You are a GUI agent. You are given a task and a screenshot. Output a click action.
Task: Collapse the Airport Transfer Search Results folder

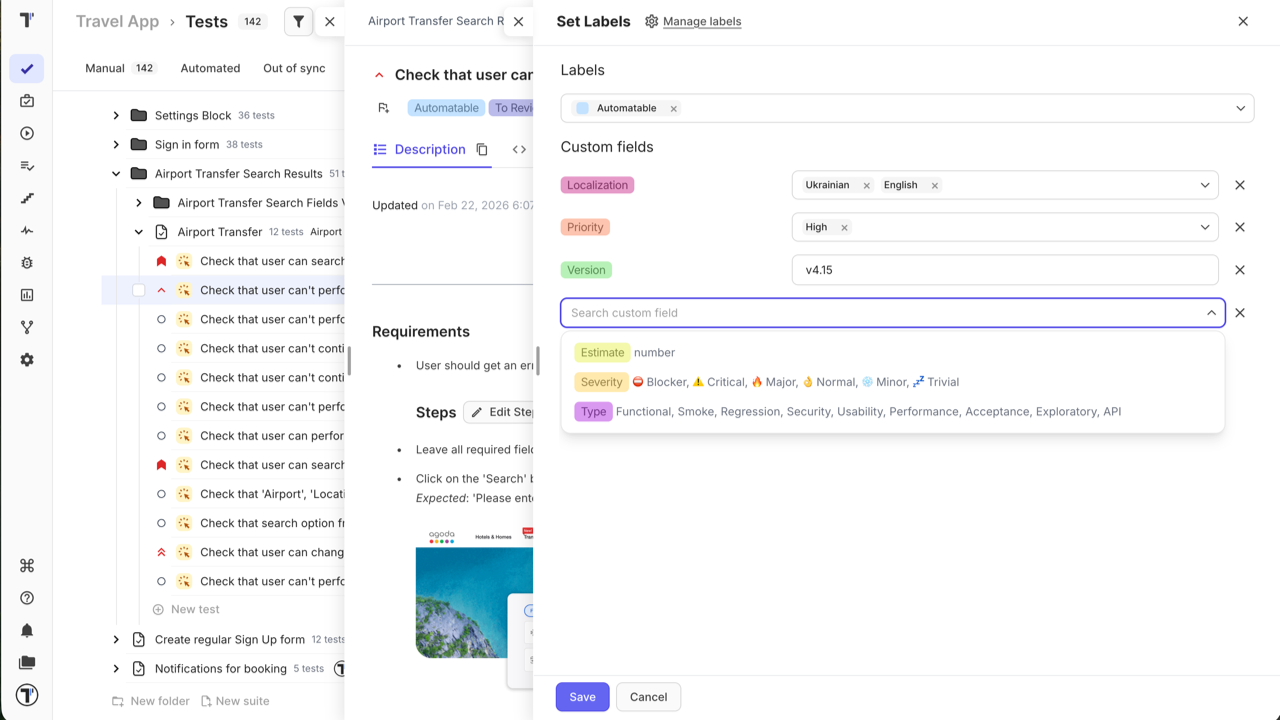[116, 174]
